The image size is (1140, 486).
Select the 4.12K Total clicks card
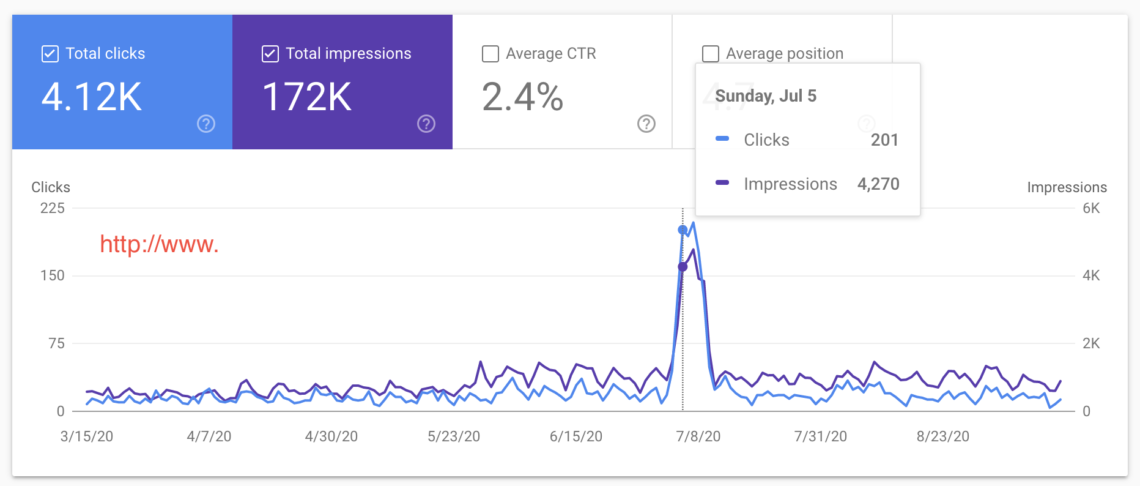point(122,81)
